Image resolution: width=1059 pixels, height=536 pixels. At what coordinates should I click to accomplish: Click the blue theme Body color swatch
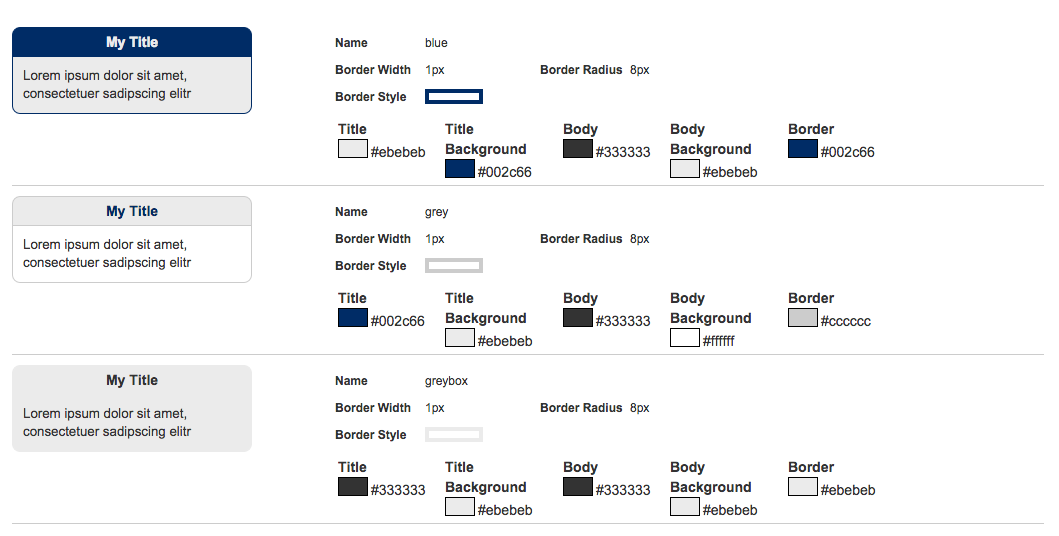(578, 149)
